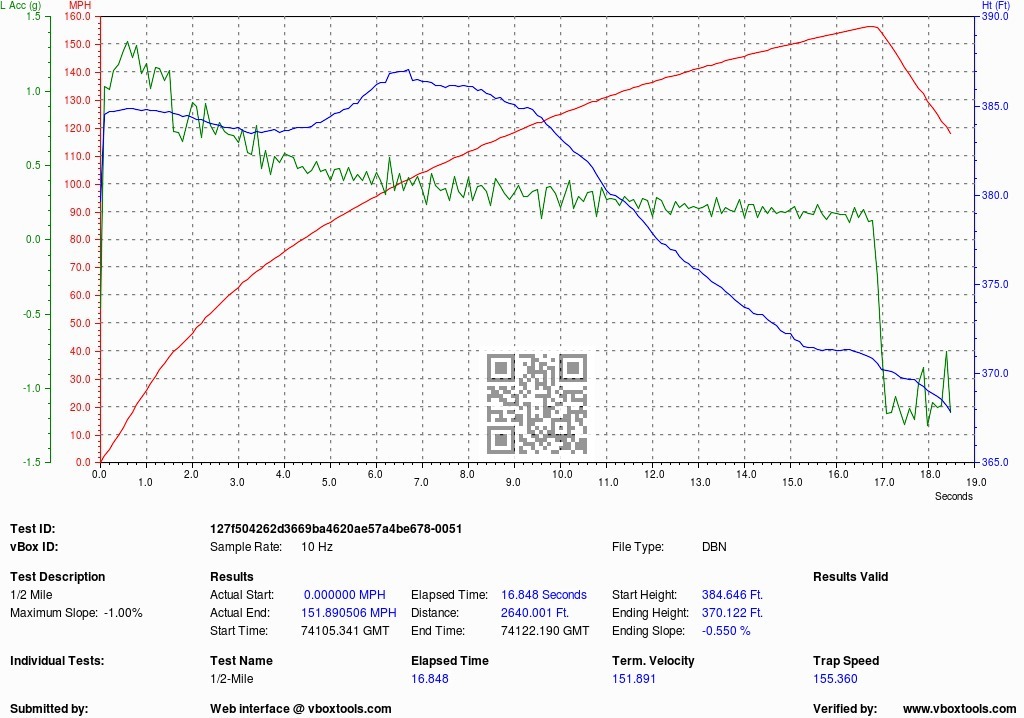Open the www.vboxtools.com link
Screen dimensions: 1024x718
959,709
